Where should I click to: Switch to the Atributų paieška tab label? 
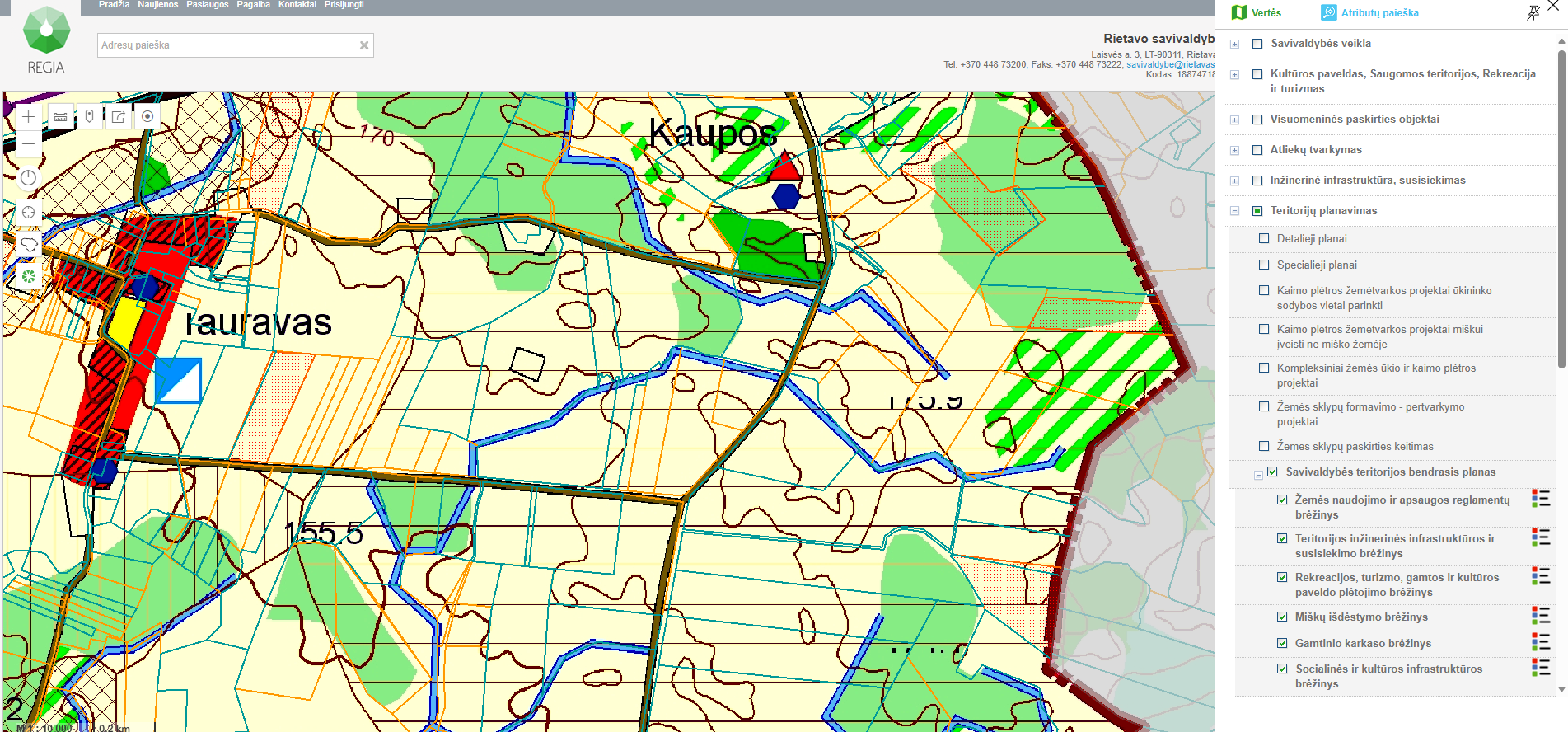(x=1380, y=13)
